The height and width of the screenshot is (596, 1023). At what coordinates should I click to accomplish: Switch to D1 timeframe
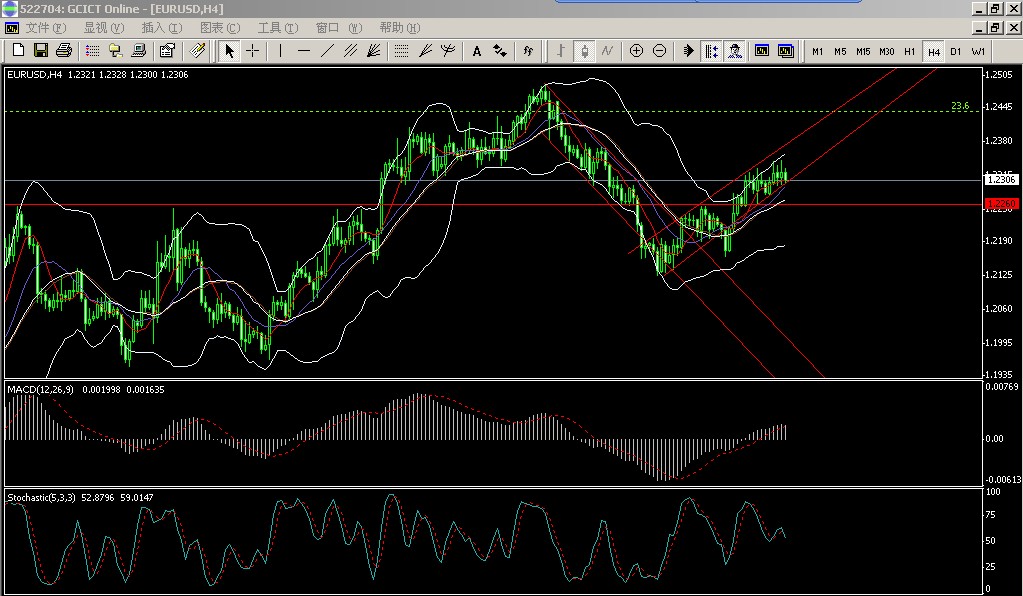click(956, 52)
